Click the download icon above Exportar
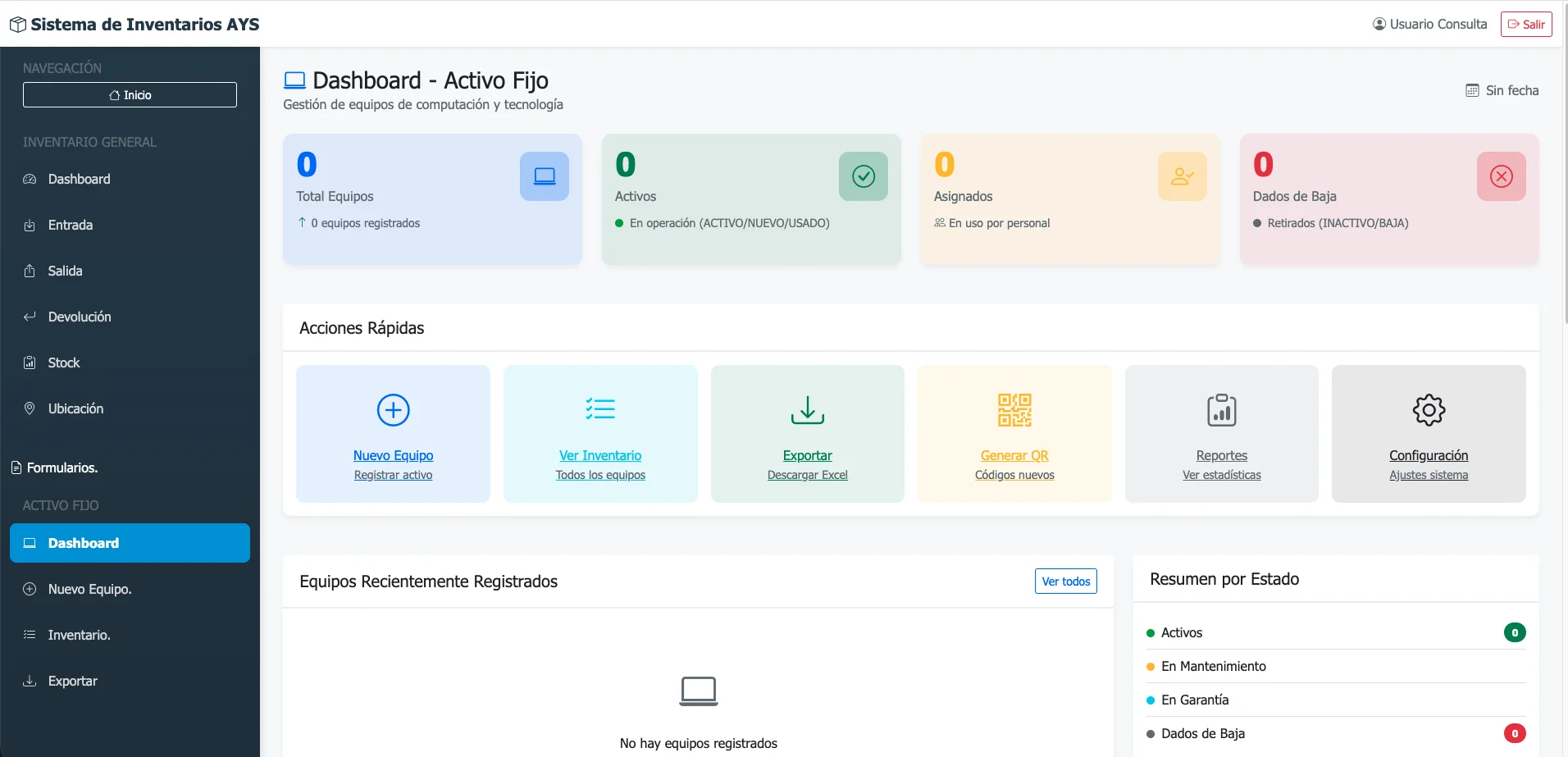 pos(808,410)
